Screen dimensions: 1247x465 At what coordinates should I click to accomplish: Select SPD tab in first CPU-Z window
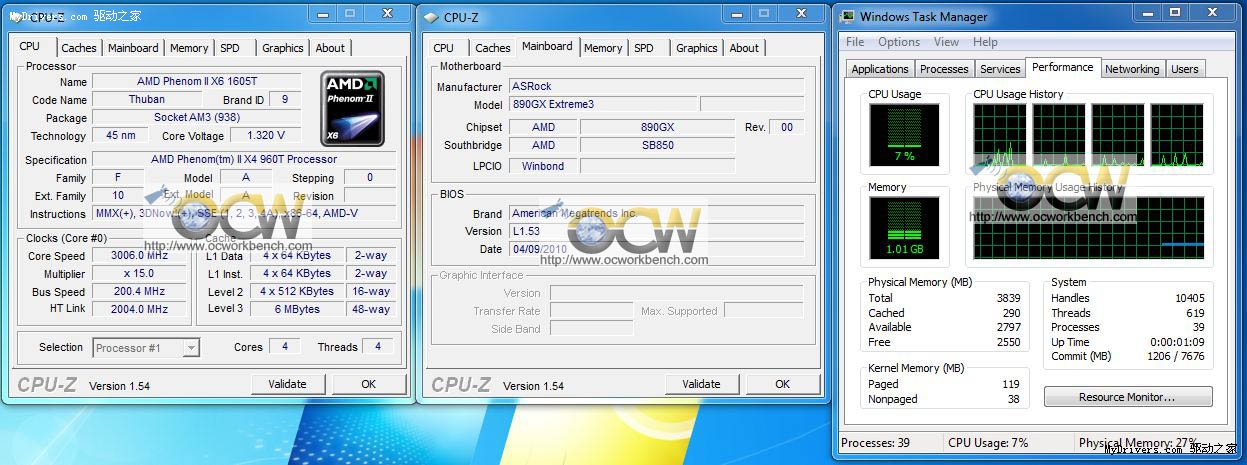[x=230, y=48]
